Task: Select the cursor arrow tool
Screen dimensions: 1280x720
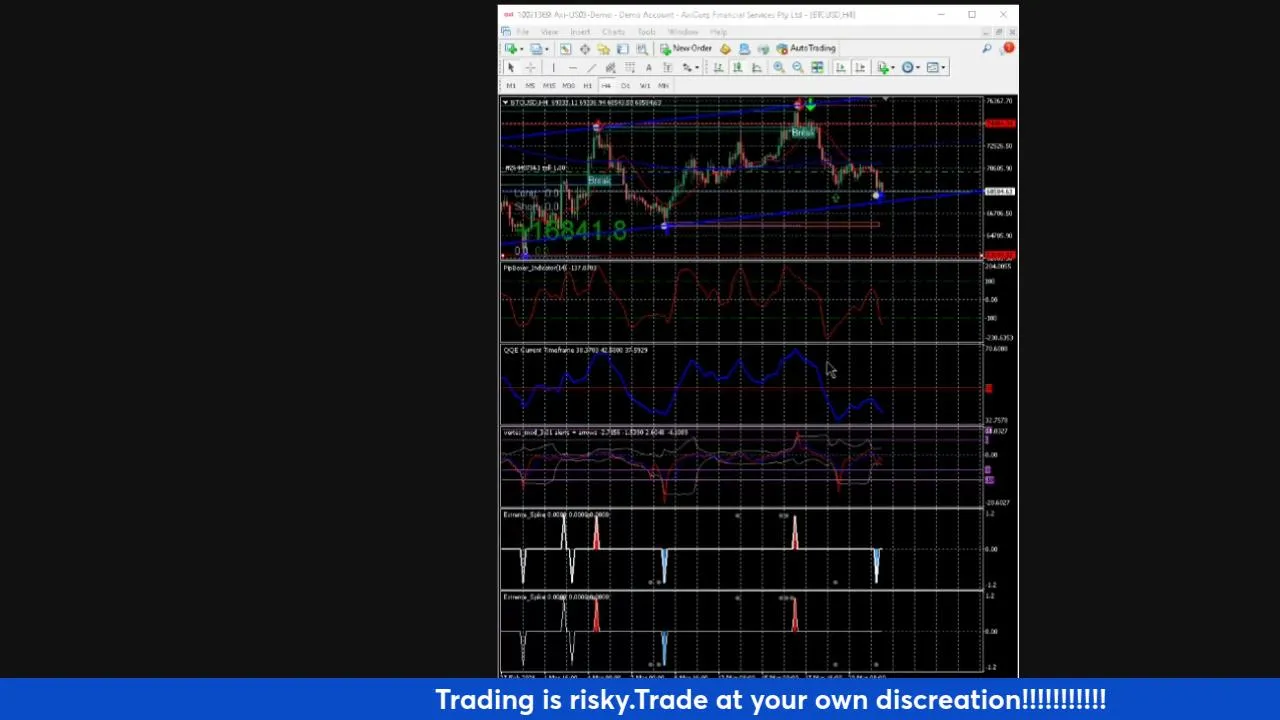Action: pyautogui.click(x=511, y=67)
